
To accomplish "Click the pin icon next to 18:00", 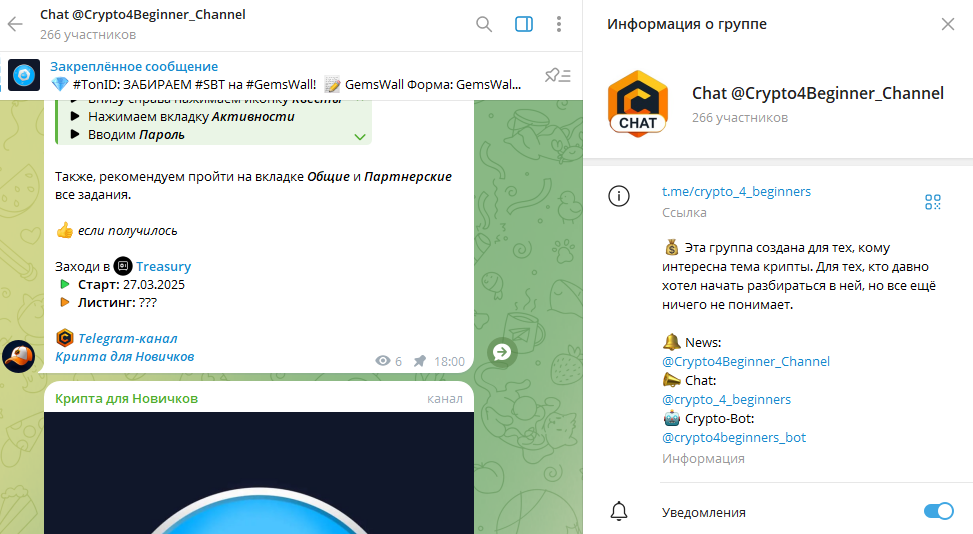I will 420,361.
